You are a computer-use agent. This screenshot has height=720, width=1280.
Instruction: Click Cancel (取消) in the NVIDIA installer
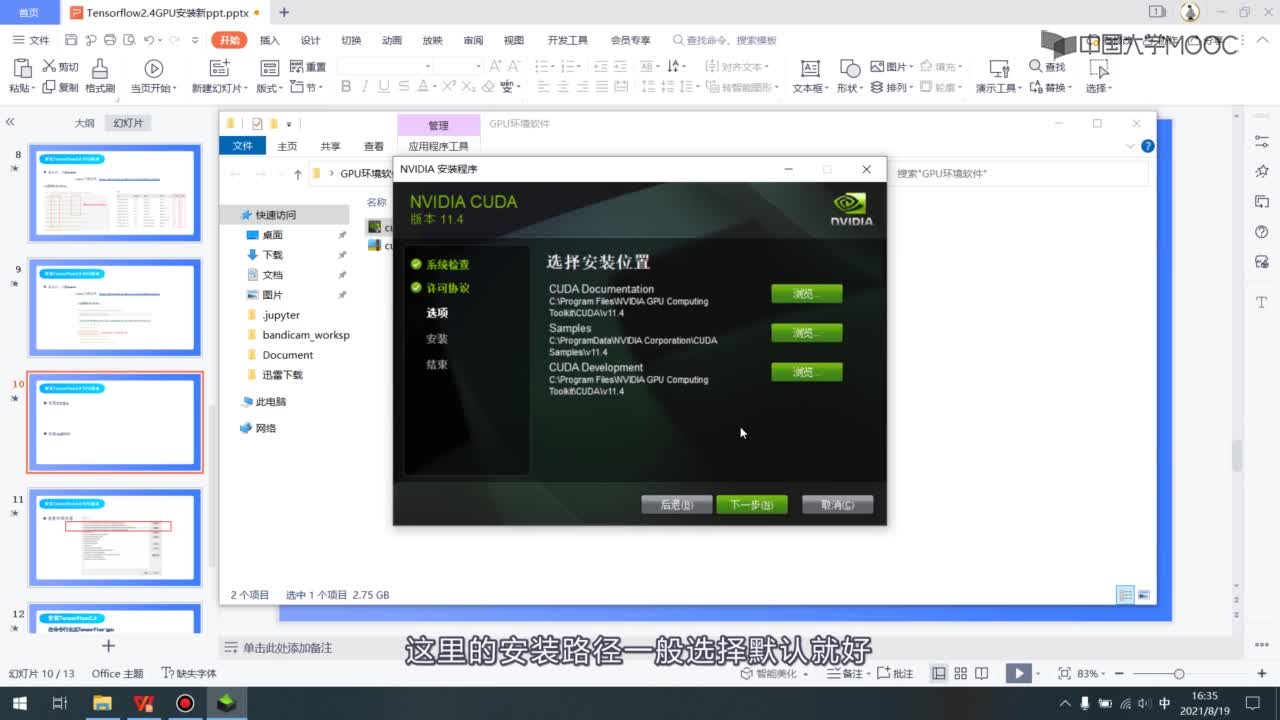click(837, 505)
